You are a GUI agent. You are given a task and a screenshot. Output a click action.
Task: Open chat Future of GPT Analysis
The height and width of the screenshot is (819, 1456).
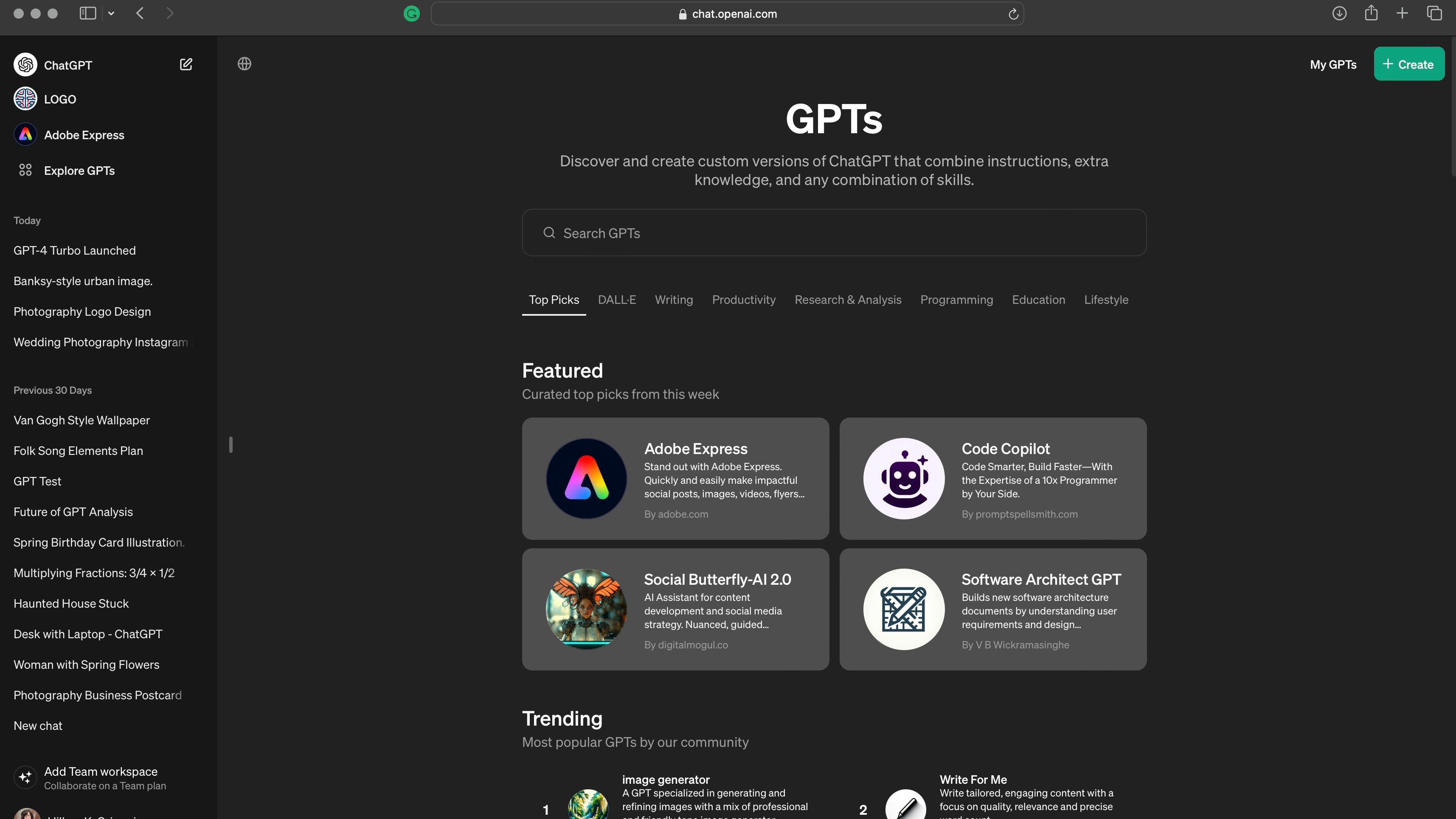73,511
